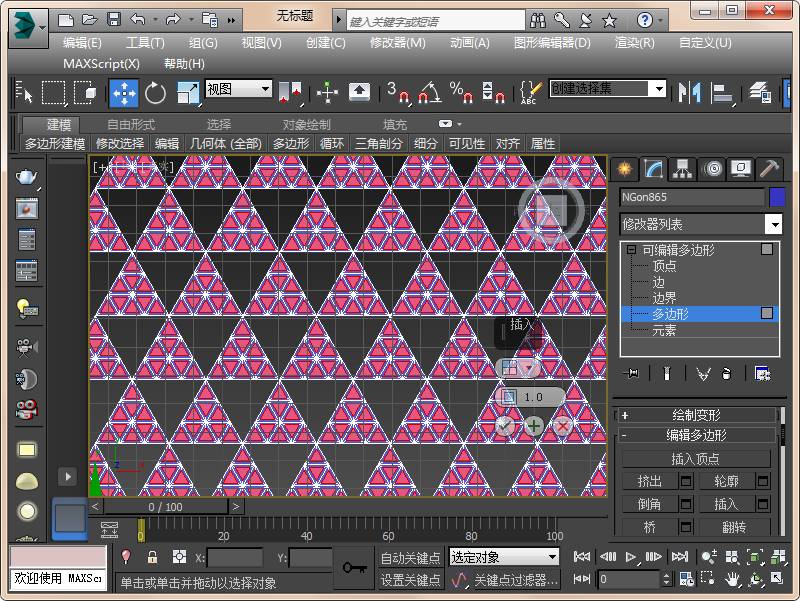The image size is (800, 601).
Task: Open the 渲染(R) menu
Action: [634, 43]
